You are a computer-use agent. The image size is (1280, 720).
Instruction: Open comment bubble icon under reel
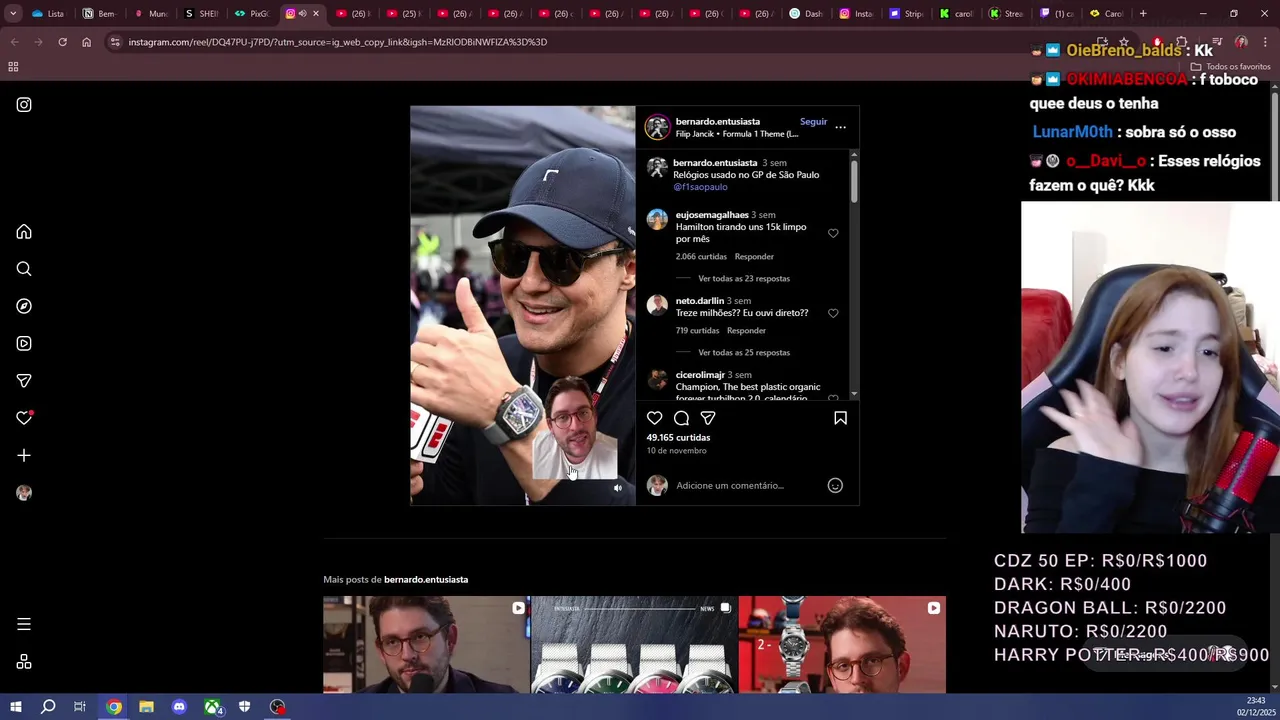(x=681, y=418)
